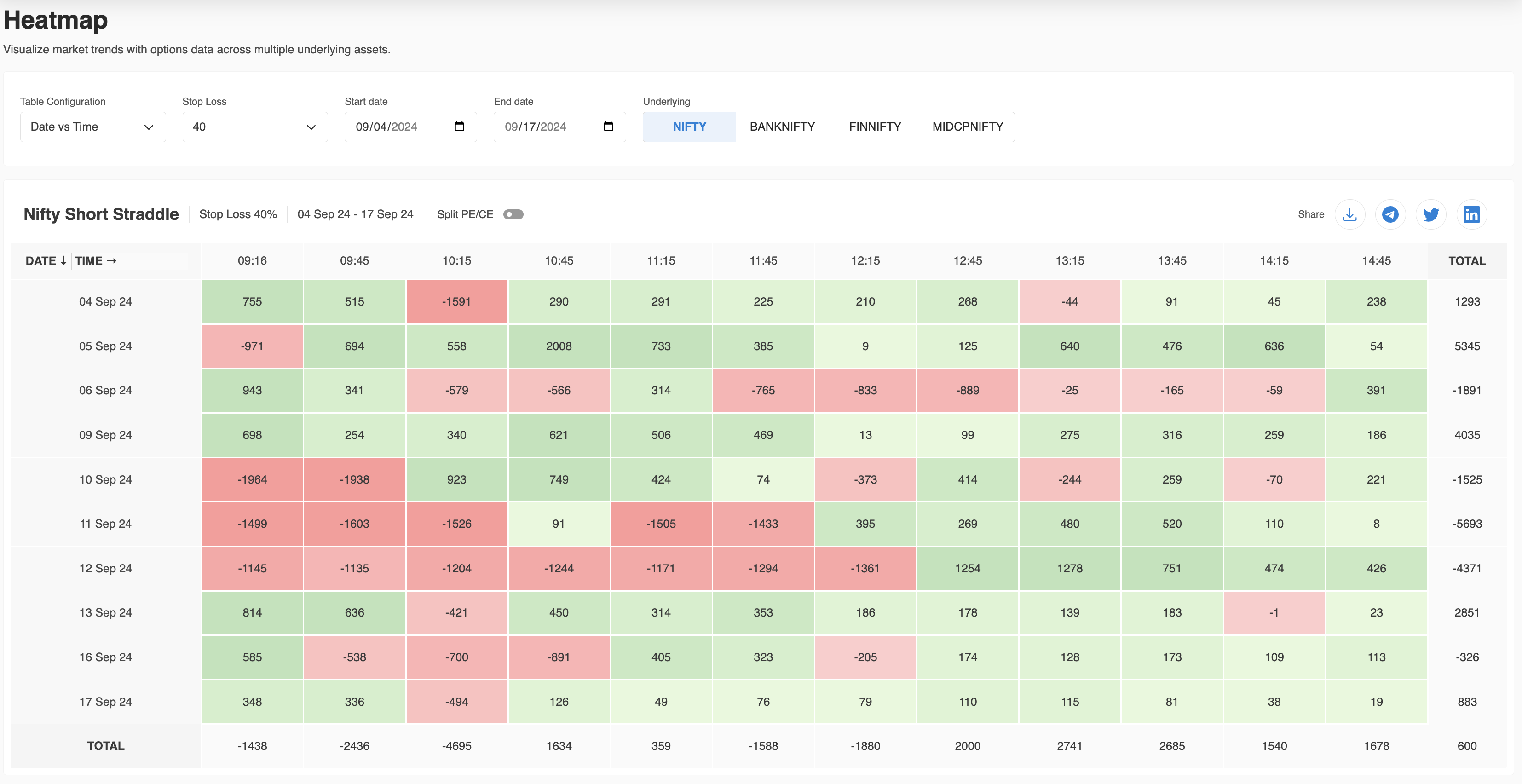Click the Start date field 09/04/2024
Screen dimensions: 1522x784
pos(410,127)
